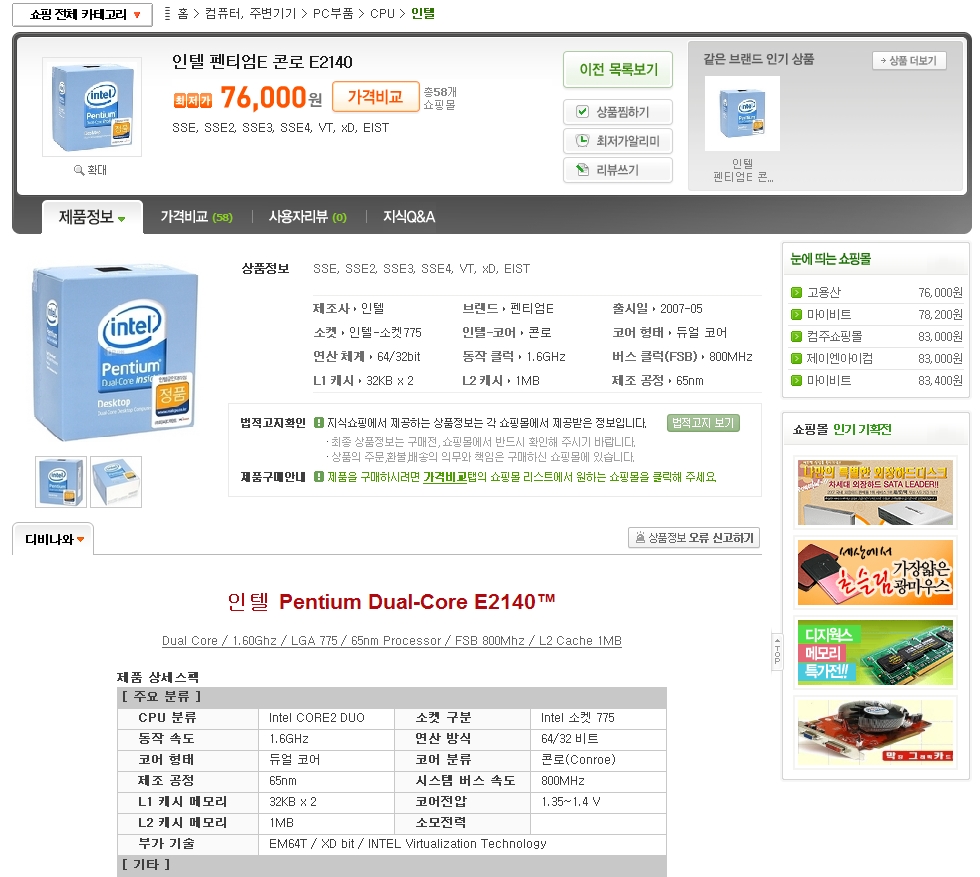The width and height of the screenshot is (980, 877).
Task: Open PC부품 breadcrumb link
Action: tap(332, 14)
